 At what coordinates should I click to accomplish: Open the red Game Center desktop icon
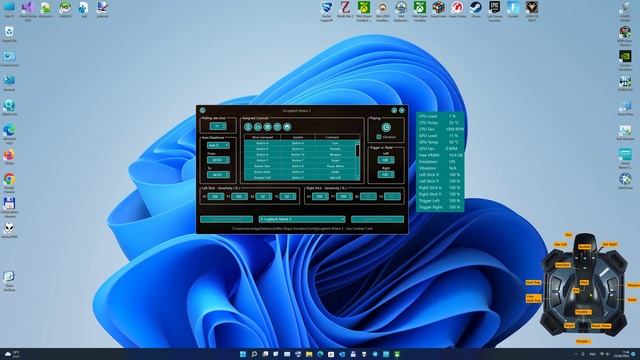pos(457,9)
